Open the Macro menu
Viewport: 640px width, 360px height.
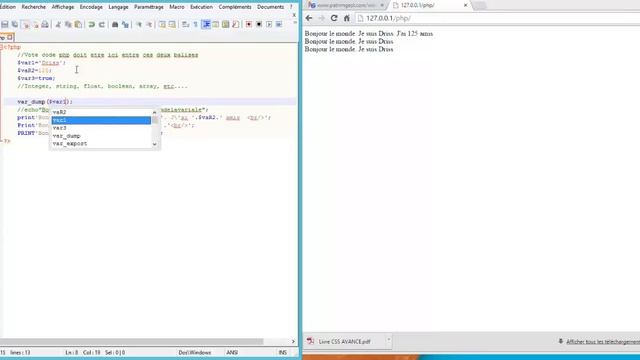click(x=177, y=7)
